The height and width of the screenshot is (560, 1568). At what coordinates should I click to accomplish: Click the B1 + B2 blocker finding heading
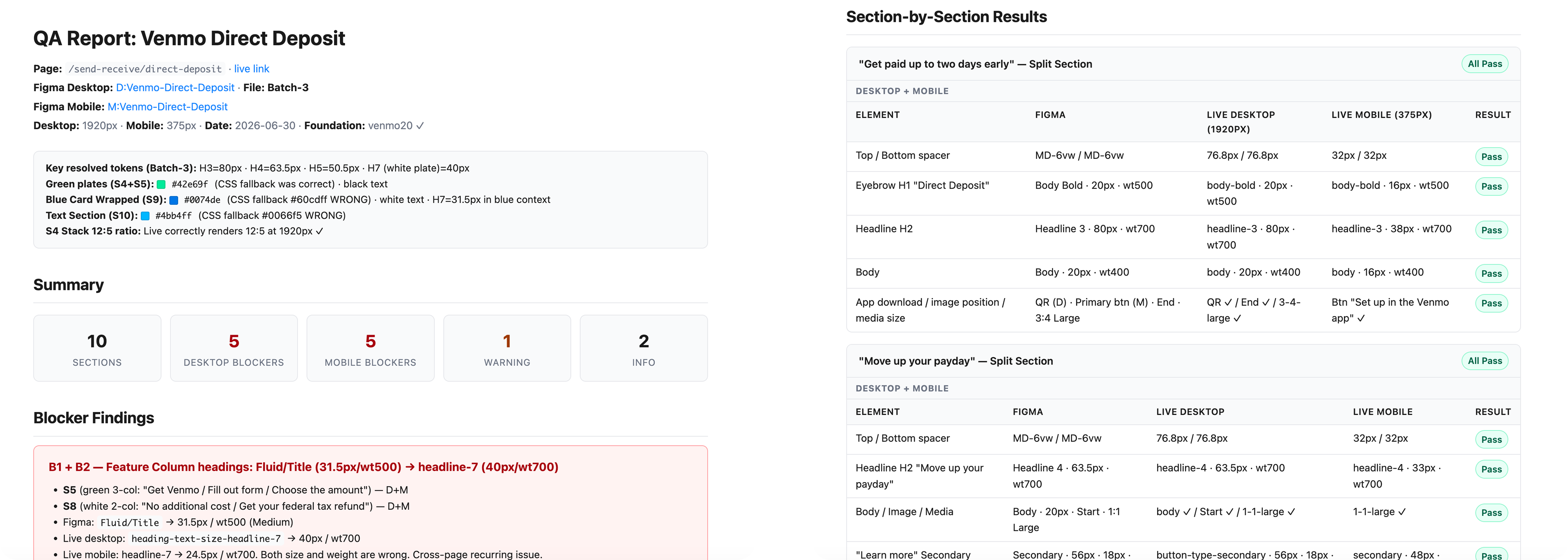[303, 467]
